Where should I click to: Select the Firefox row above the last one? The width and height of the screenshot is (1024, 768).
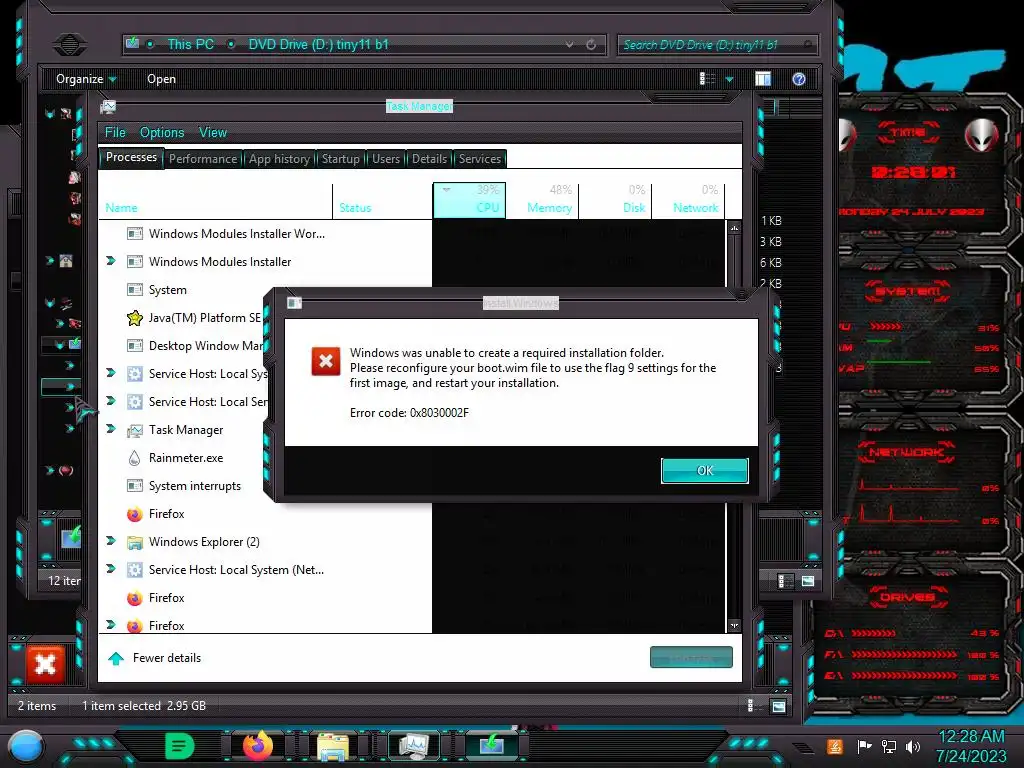264,598
